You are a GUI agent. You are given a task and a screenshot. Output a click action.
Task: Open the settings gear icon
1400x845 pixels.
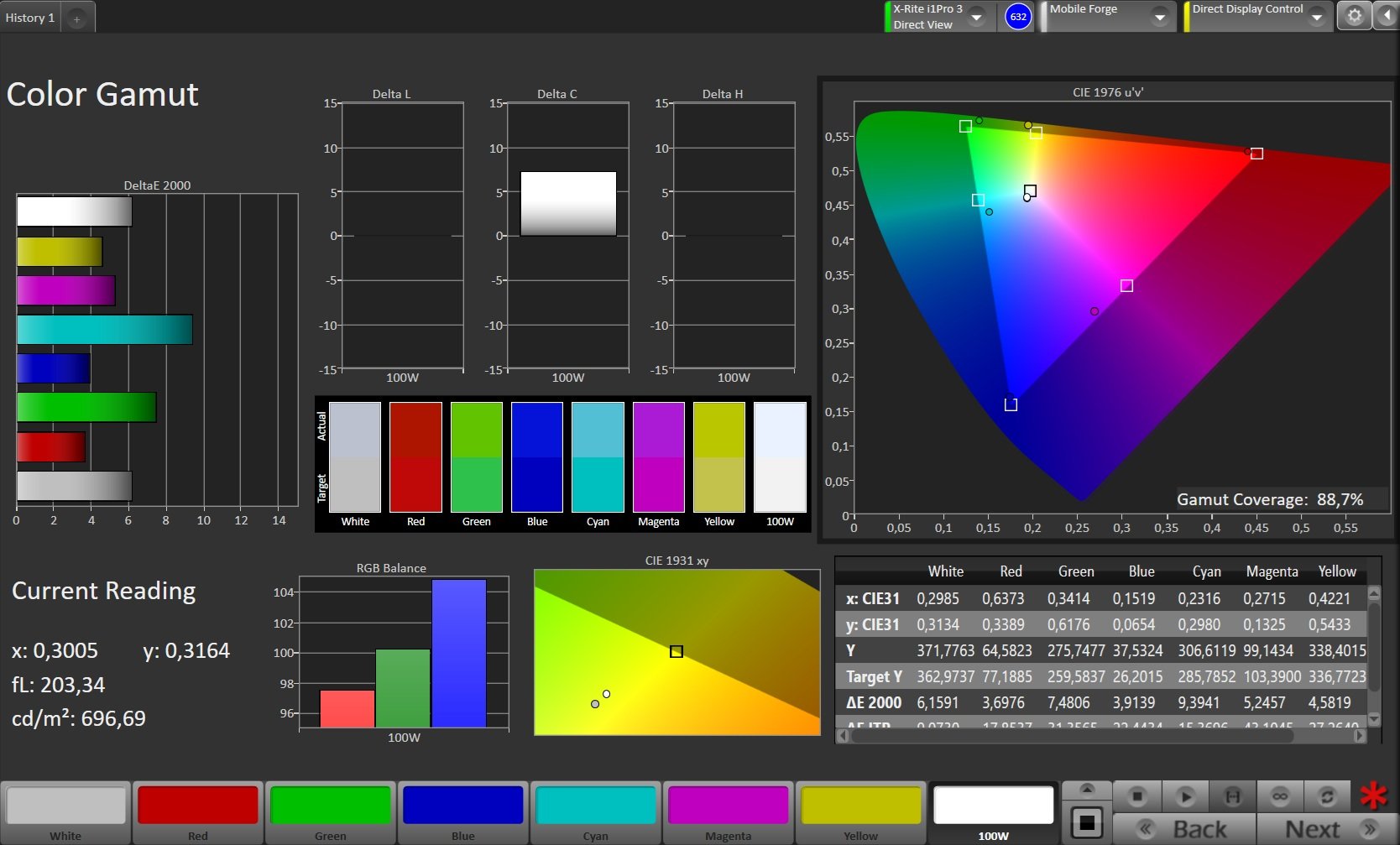click(x=1354, y=16)
